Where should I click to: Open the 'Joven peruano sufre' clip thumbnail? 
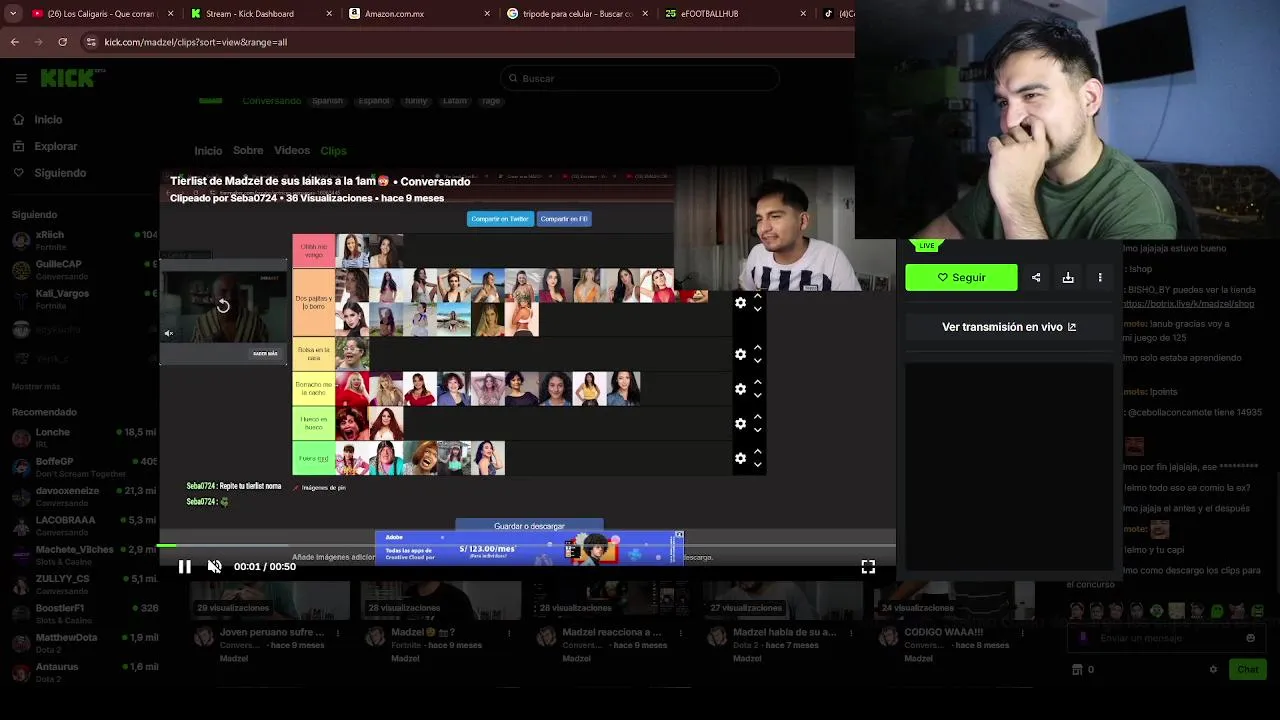pyautogui.click(x=270, y=600)
